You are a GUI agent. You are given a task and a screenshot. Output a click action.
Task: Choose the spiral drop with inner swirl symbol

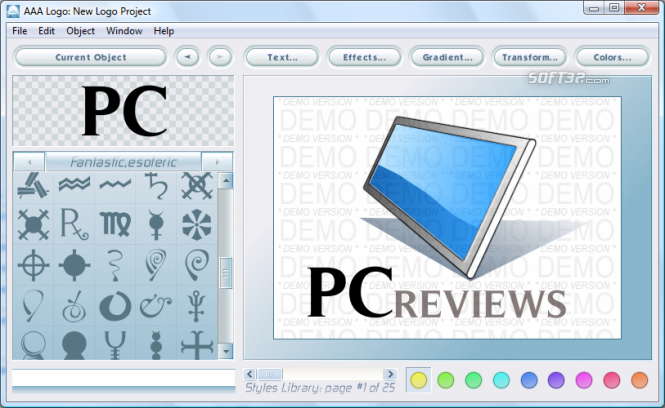point(156,265)
